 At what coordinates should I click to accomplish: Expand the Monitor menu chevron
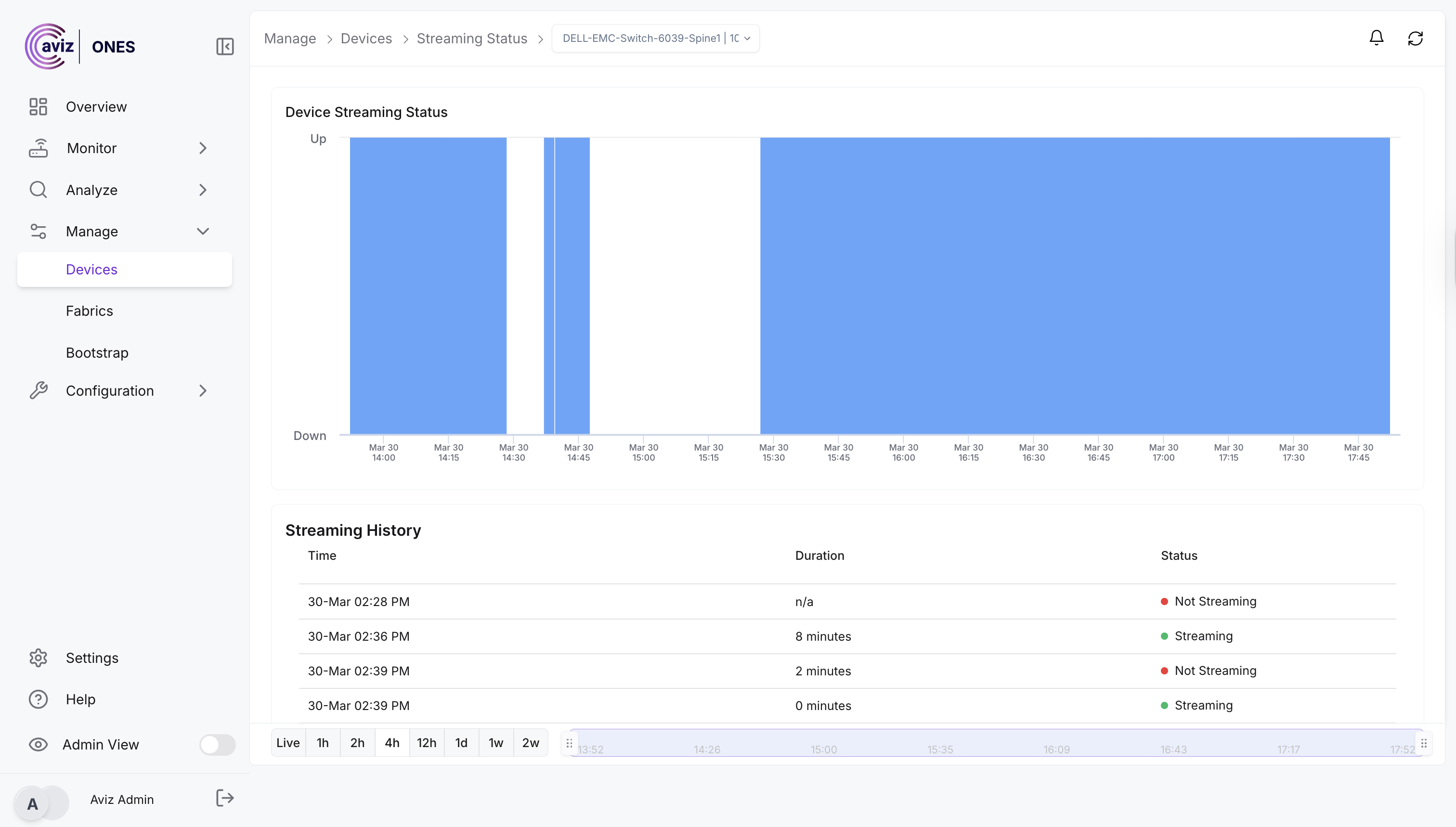coord(203,148)
